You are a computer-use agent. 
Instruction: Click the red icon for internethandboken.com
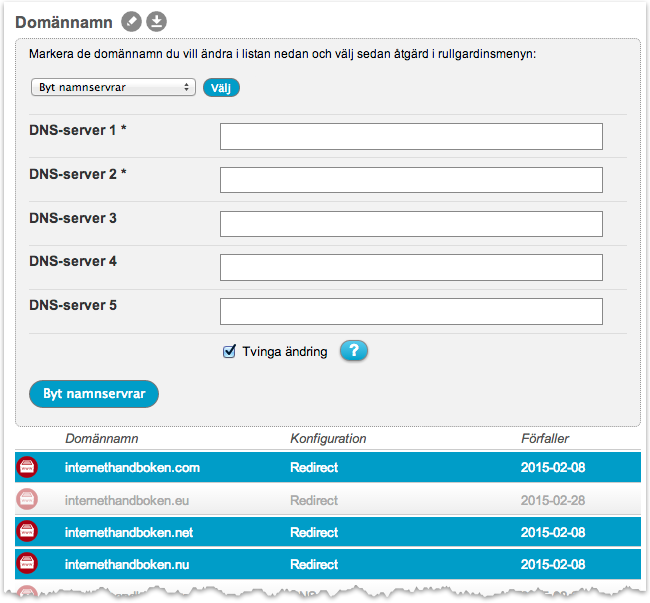(27, 467)
